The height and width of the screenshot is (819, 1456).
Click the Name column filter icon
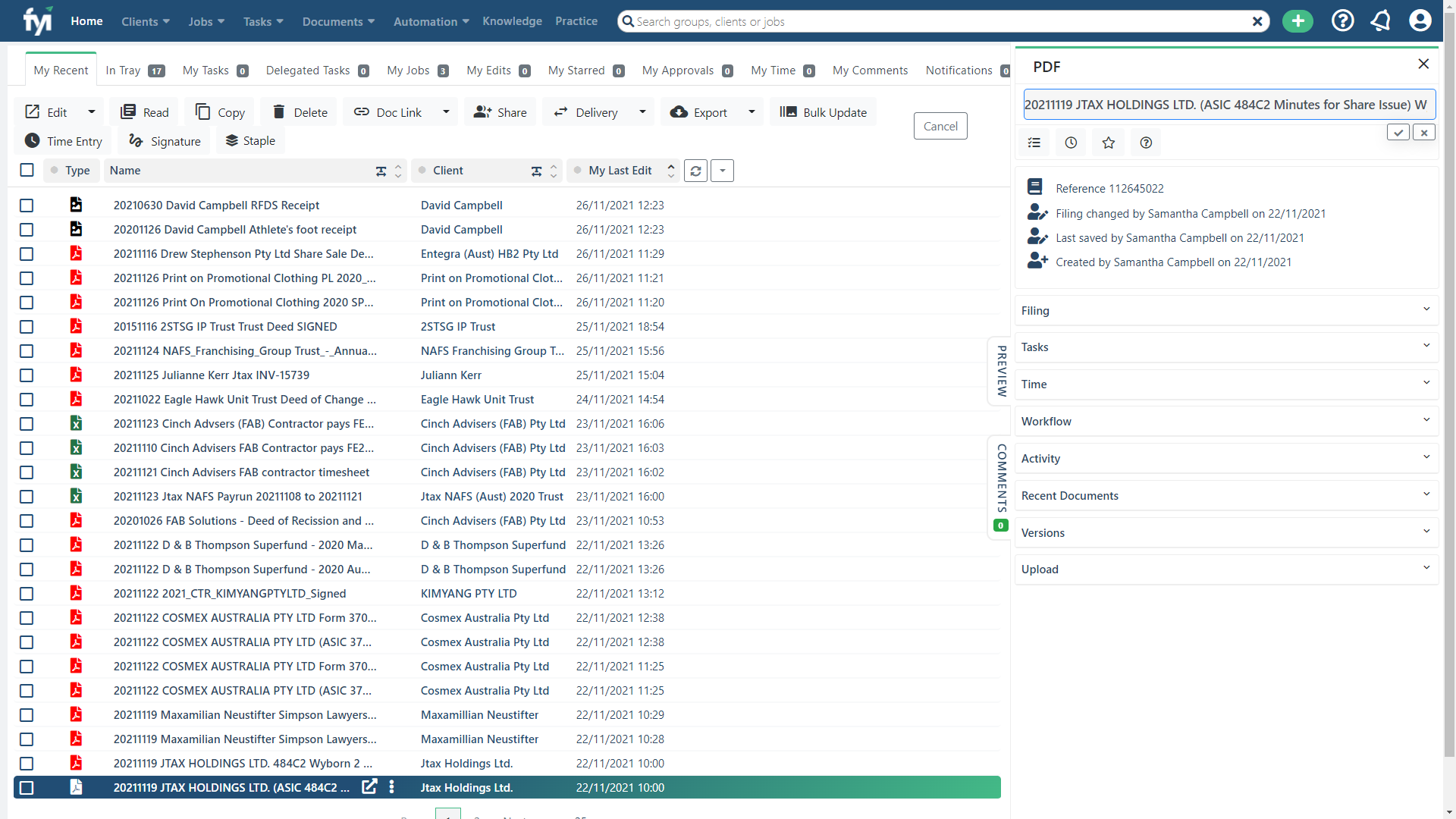tap(381, 171)
